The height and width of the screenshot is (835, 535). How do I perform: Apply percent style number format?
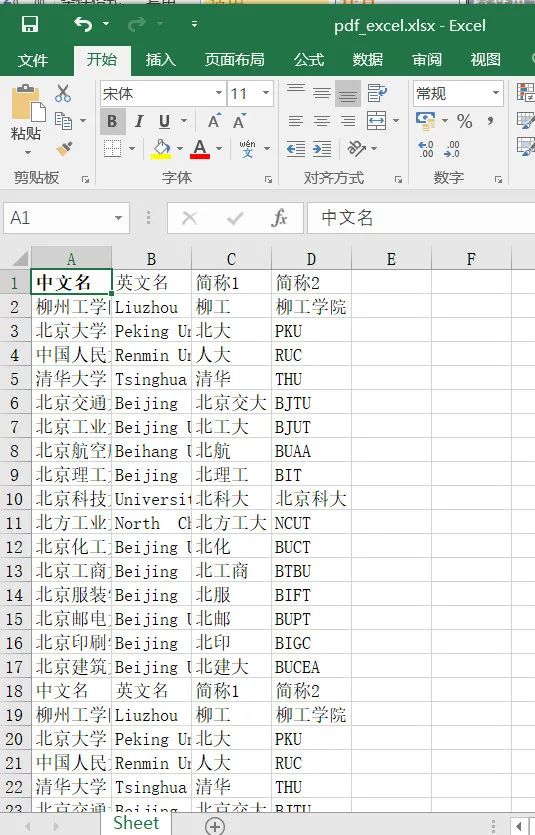pos(464,121)
